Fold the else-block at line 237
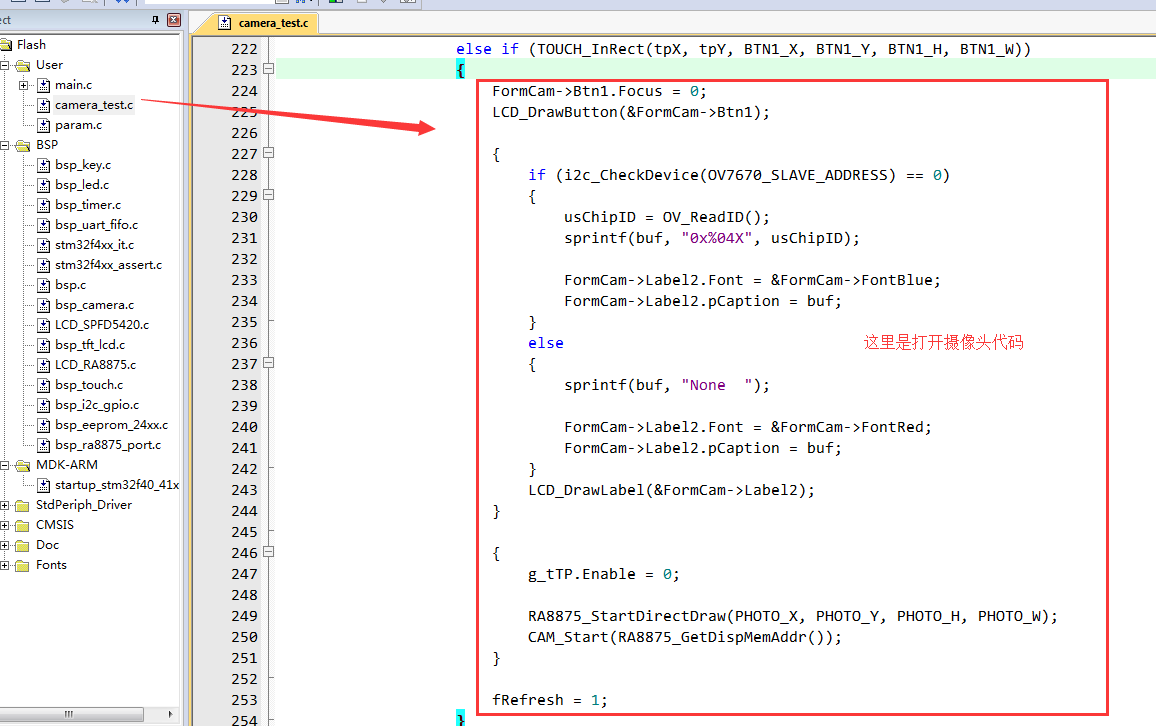 268,363
